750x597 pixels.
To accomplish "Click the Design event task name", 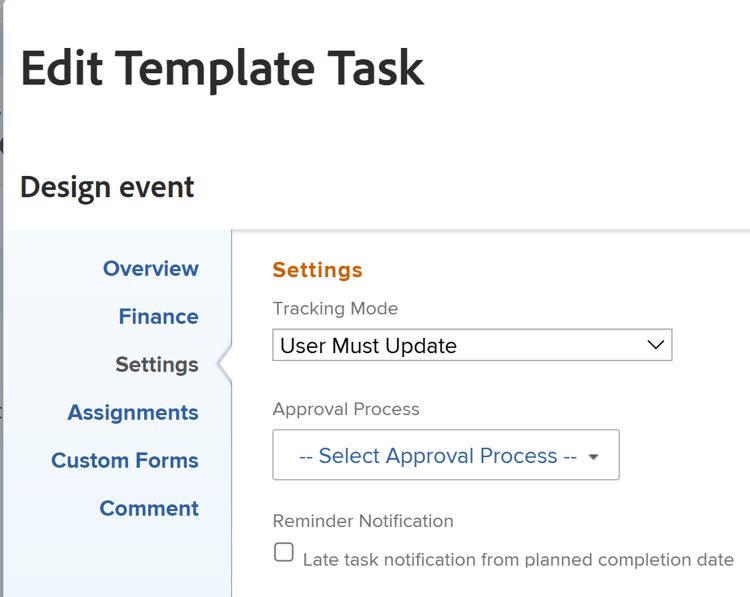I will coord(107,186).
